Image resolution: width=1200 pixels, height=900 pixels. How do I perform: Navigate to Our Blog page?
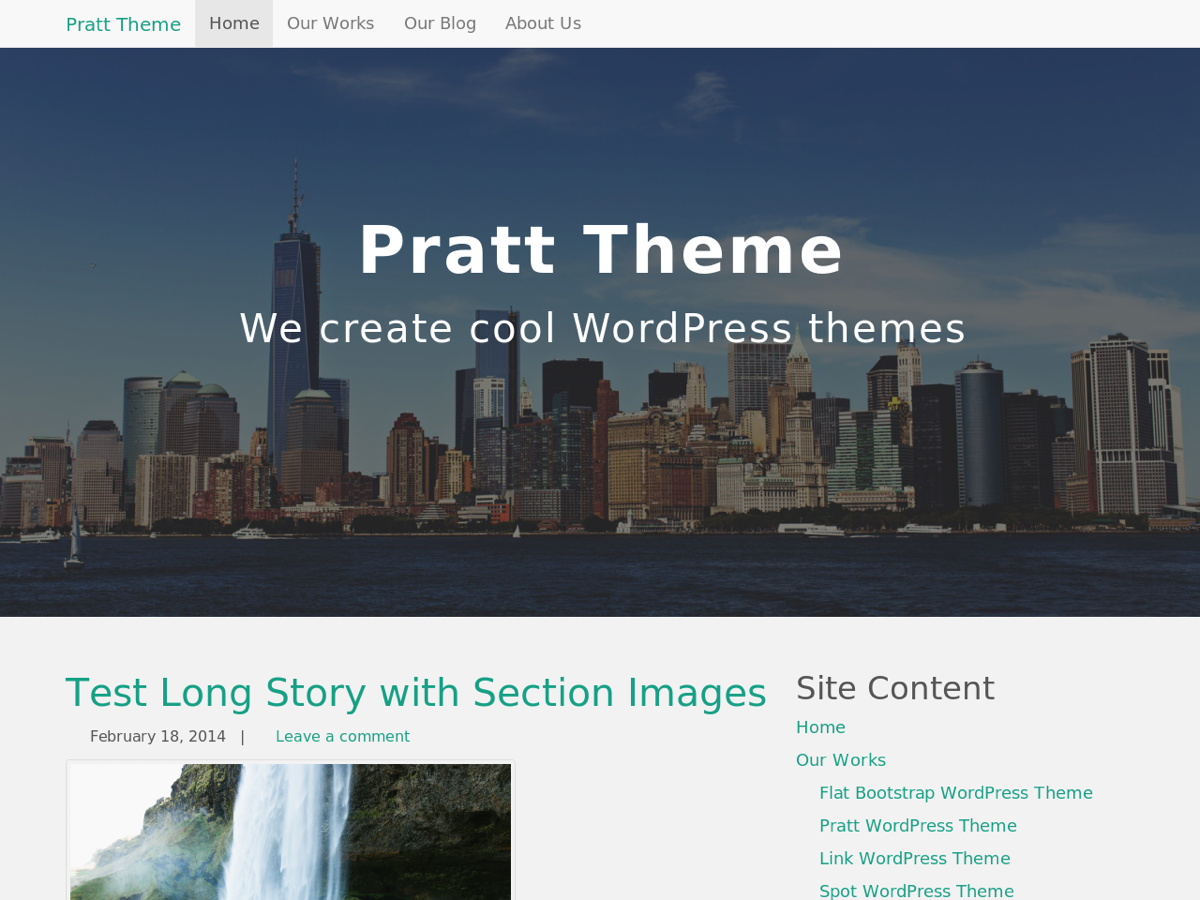440,22
